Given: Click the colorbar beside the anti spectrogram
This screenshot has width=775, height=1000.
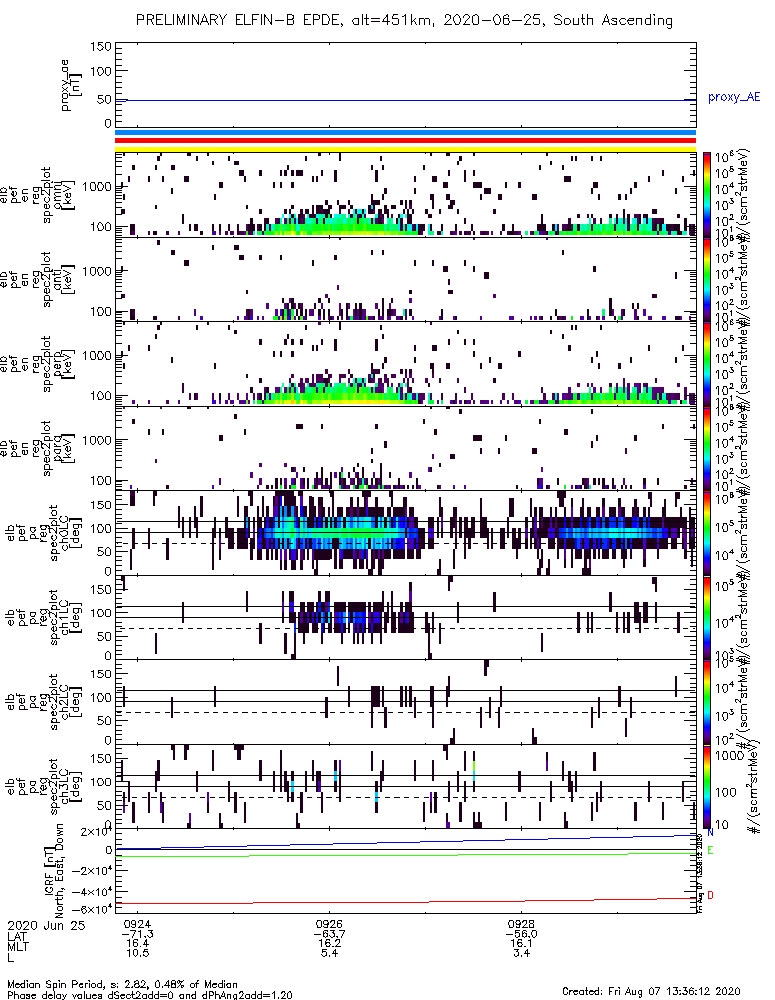Looking at the screenshot, I should click(x=706, y=279).
